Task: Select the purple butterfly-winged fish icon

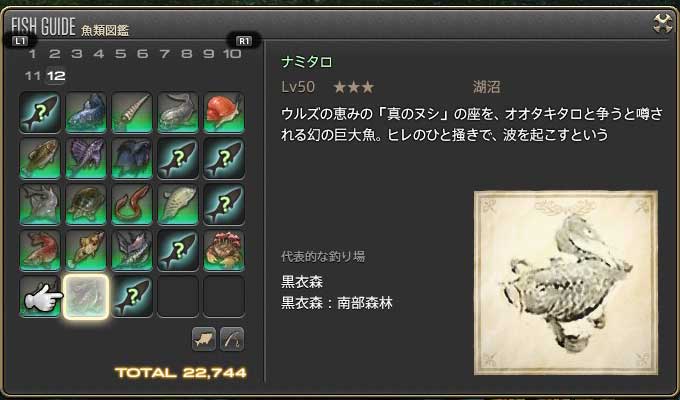Action: pos(86,158)
